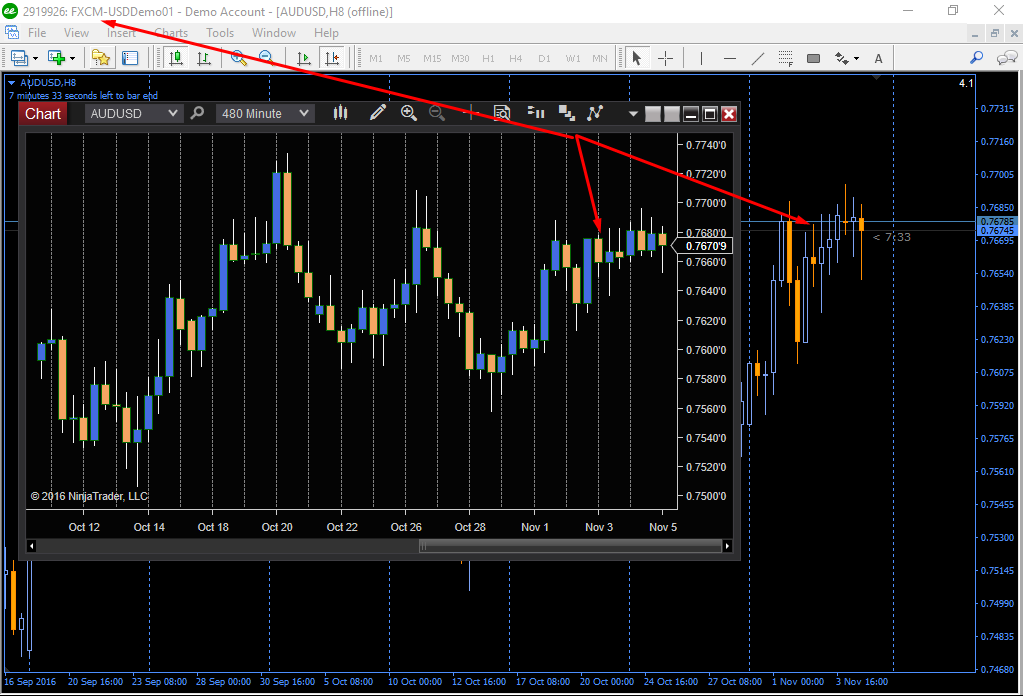The width and height of the screenshot is (1023, 696).
Task: Open NinjaTrader Data Box icon
Action: point(502,113)
